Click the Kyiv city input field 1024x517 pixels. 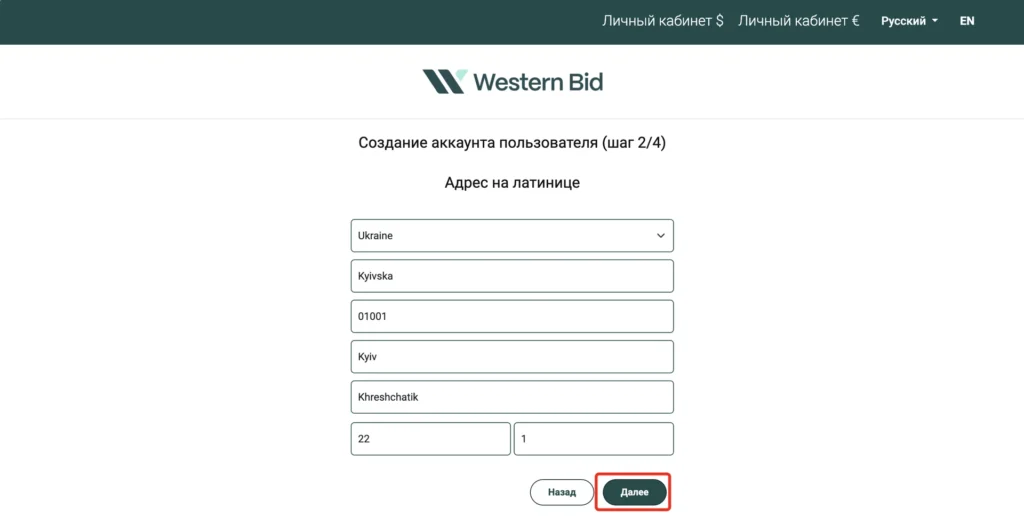[x=512, y=357]
